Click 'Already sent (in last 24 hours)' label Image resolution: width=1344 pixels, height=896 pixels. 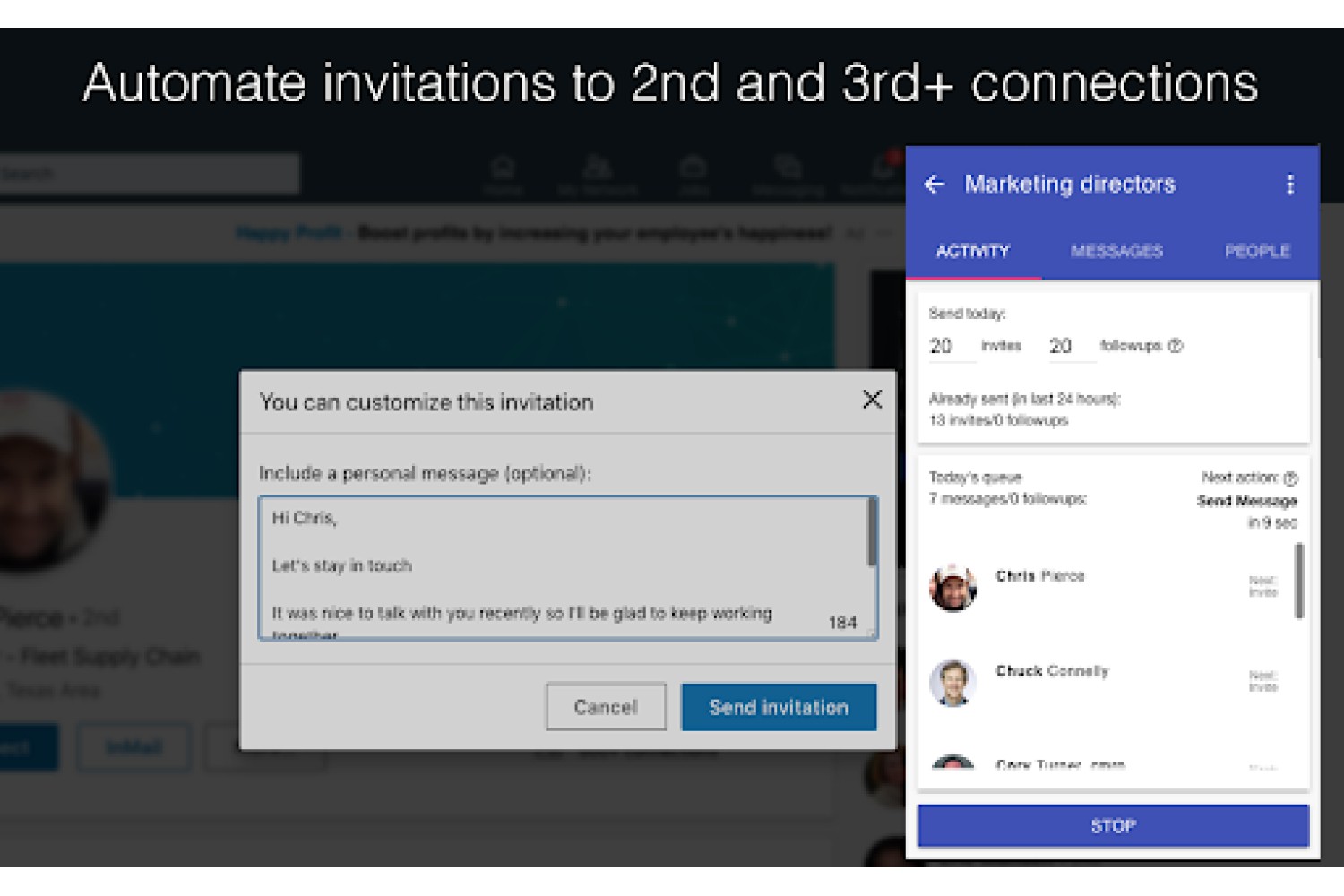[x=1024, y=399]
